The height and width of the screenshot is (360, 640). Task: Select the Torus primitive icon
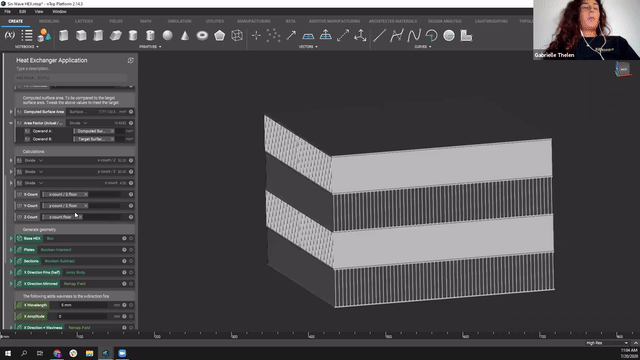tap(202, 36)
